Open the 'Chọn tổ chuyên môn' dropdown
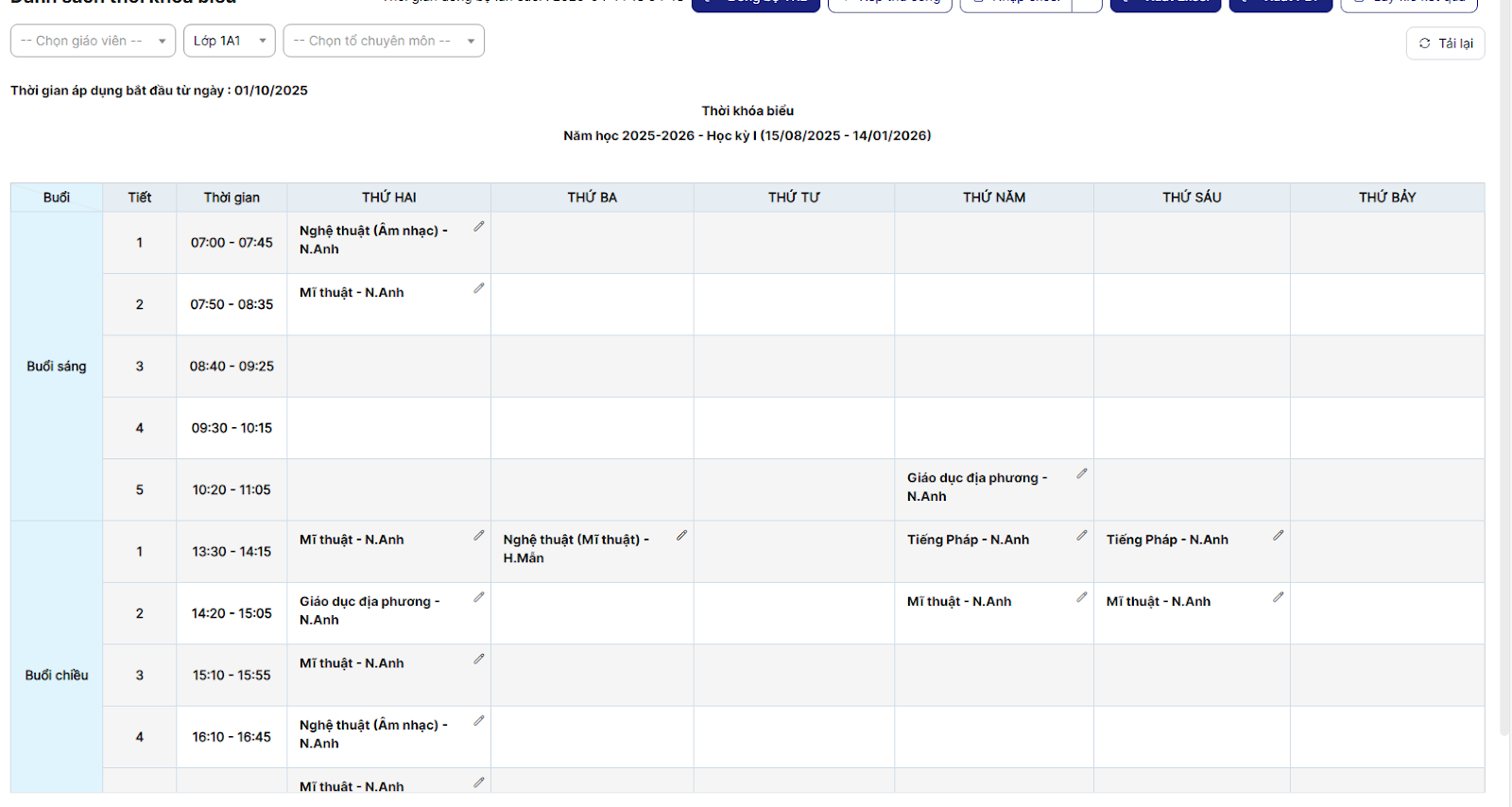 pos(384,41)
